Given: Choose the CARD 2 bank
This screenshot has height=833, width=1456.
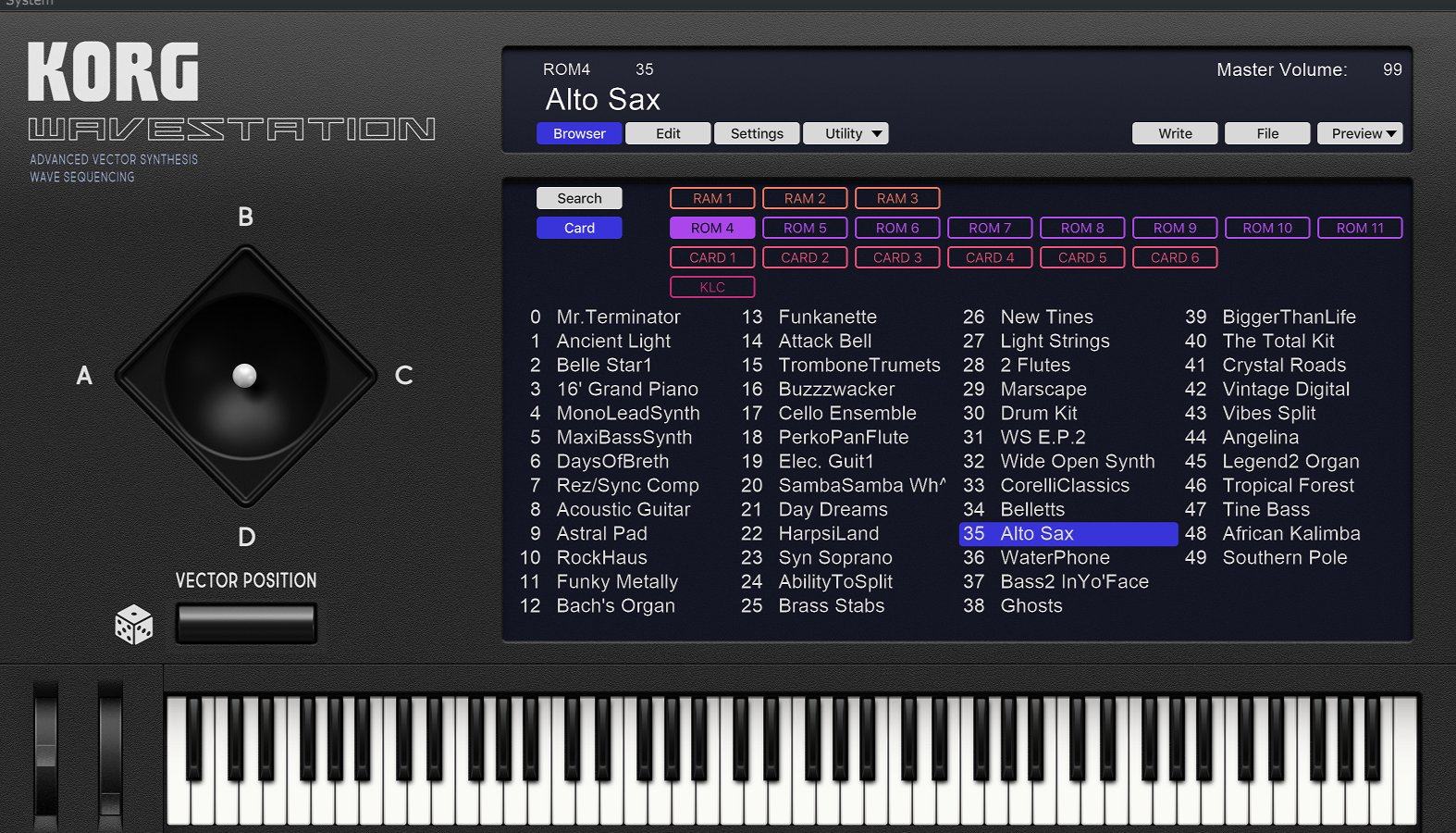Looking at the screenshot, I should [x=805, y=257].
